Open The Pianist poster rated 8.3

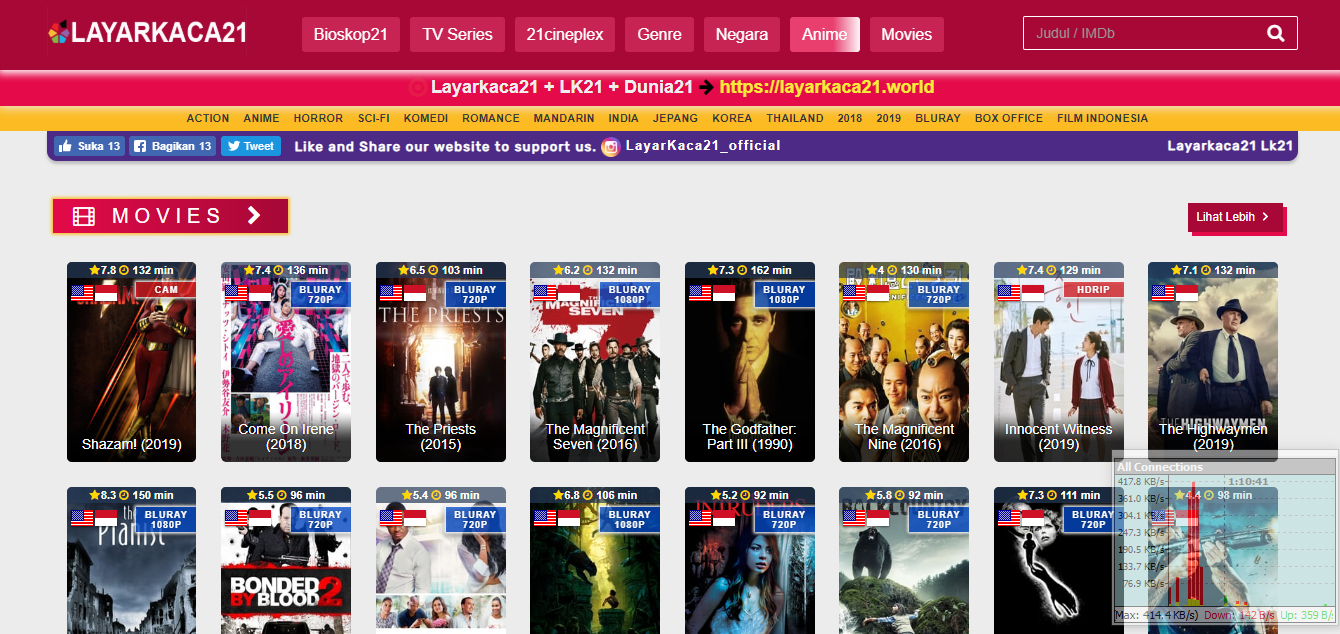tap(131, 560)
